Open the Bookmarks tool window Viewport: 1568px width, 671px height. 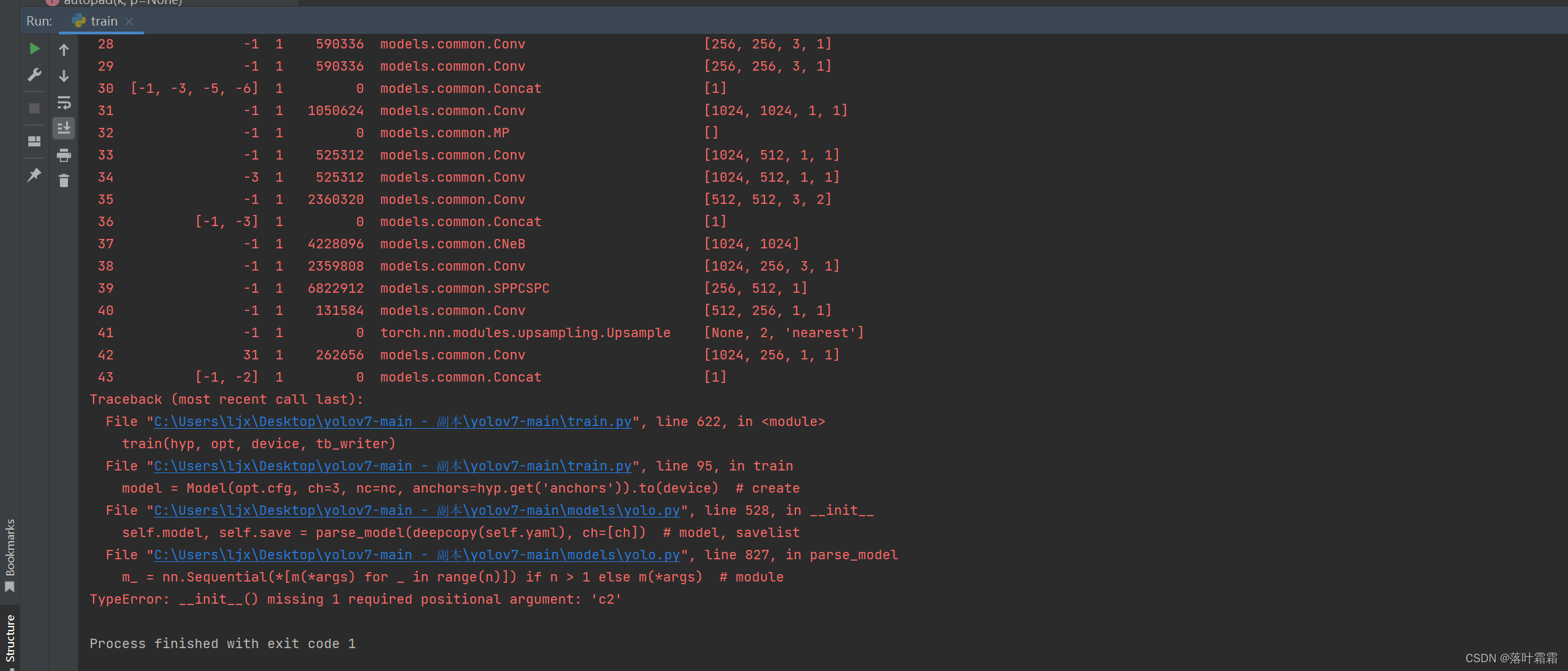pos(9,555)
